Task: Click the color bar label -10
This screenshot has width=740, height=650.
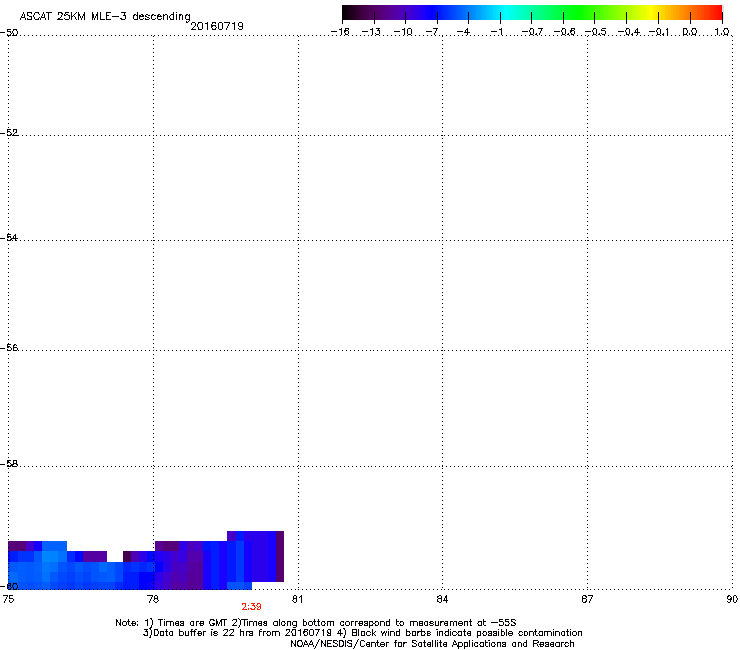Action: click(x=403, y=32)
